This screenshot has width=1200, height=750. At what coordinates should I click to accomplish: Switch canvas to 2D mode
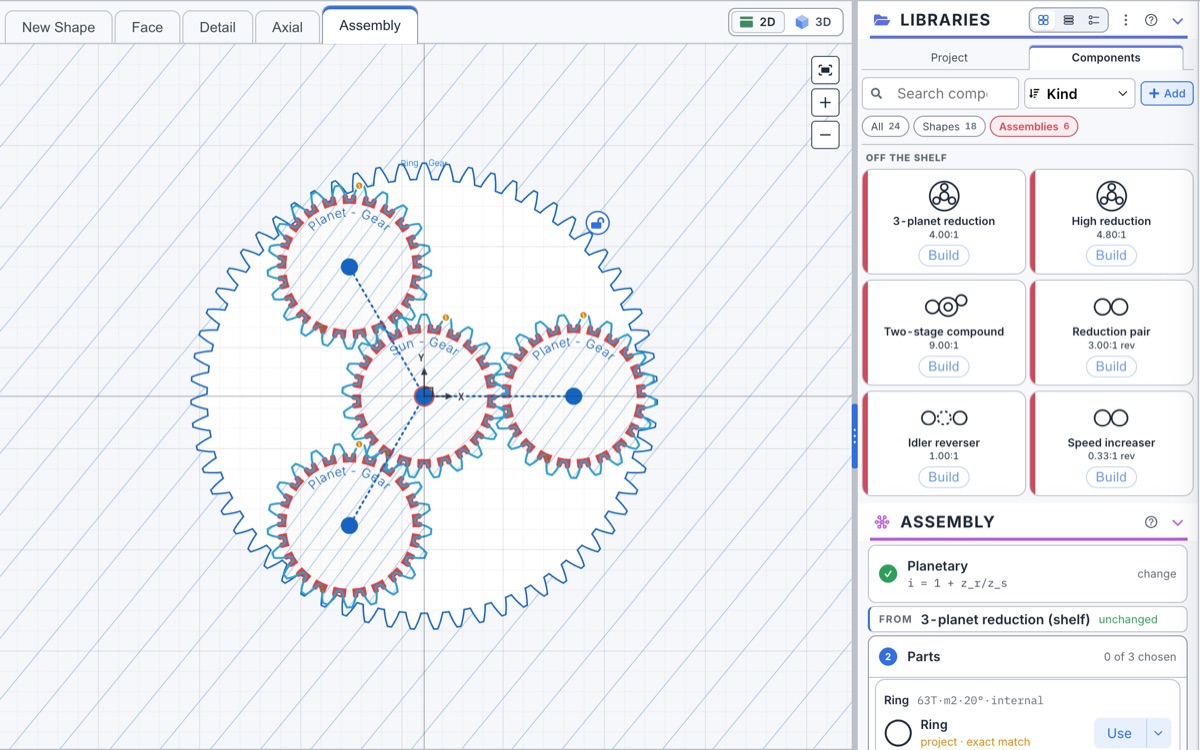pos(758,22)
